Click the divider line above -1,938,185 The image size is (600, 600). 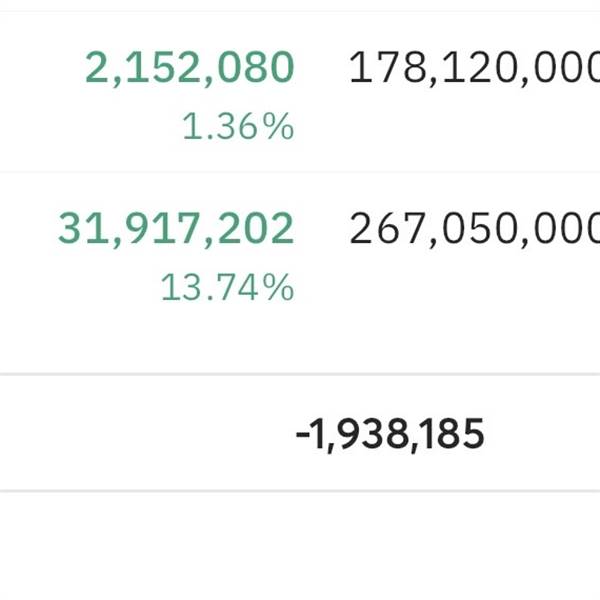[x=300, y=375]
